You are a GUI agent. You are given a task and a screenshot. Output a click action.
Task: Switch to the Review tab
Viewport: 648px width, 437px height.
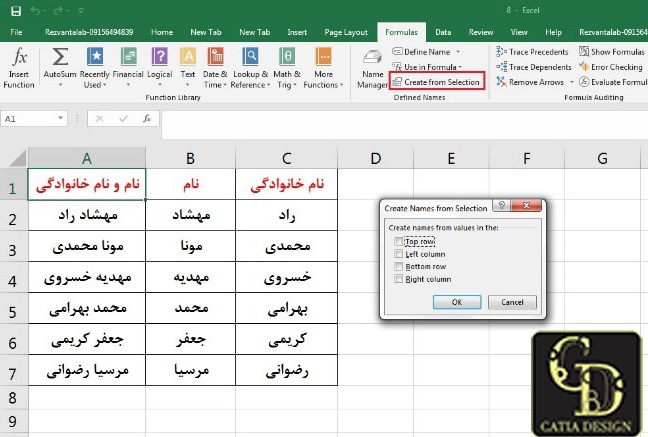click(x=481, y=32)
